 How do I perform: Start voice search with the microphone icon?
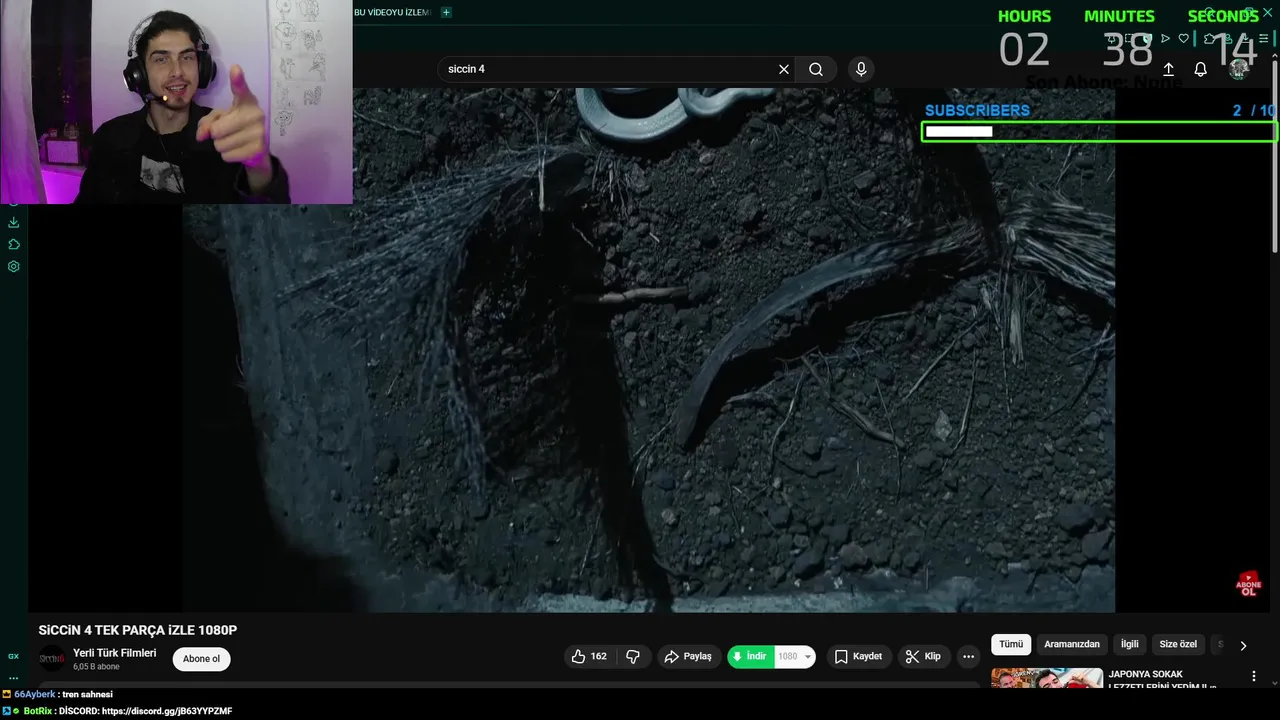click(x=861, y=69)
